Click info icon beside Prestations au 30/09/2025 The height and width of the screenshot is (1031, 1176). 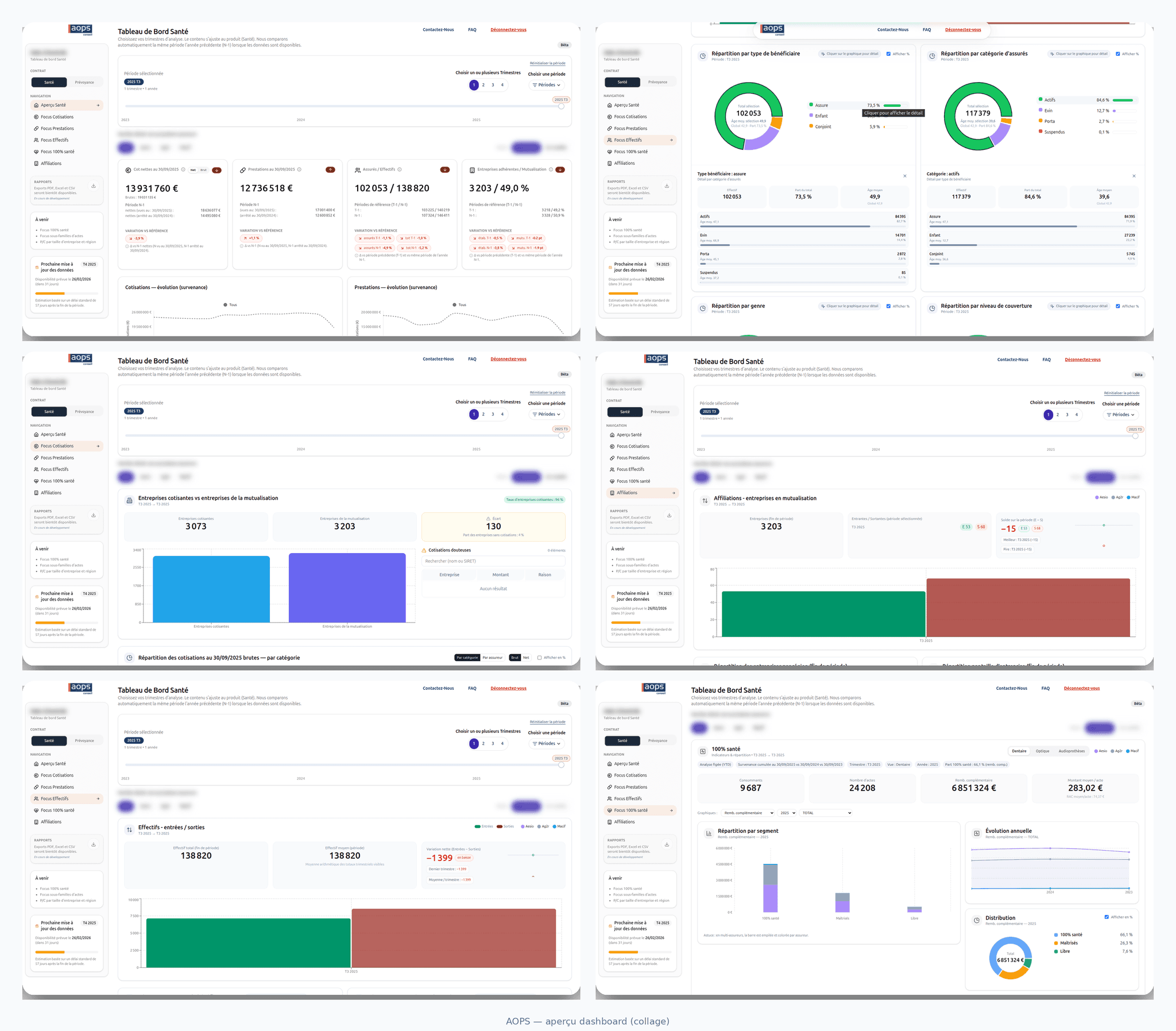(299, 169)
